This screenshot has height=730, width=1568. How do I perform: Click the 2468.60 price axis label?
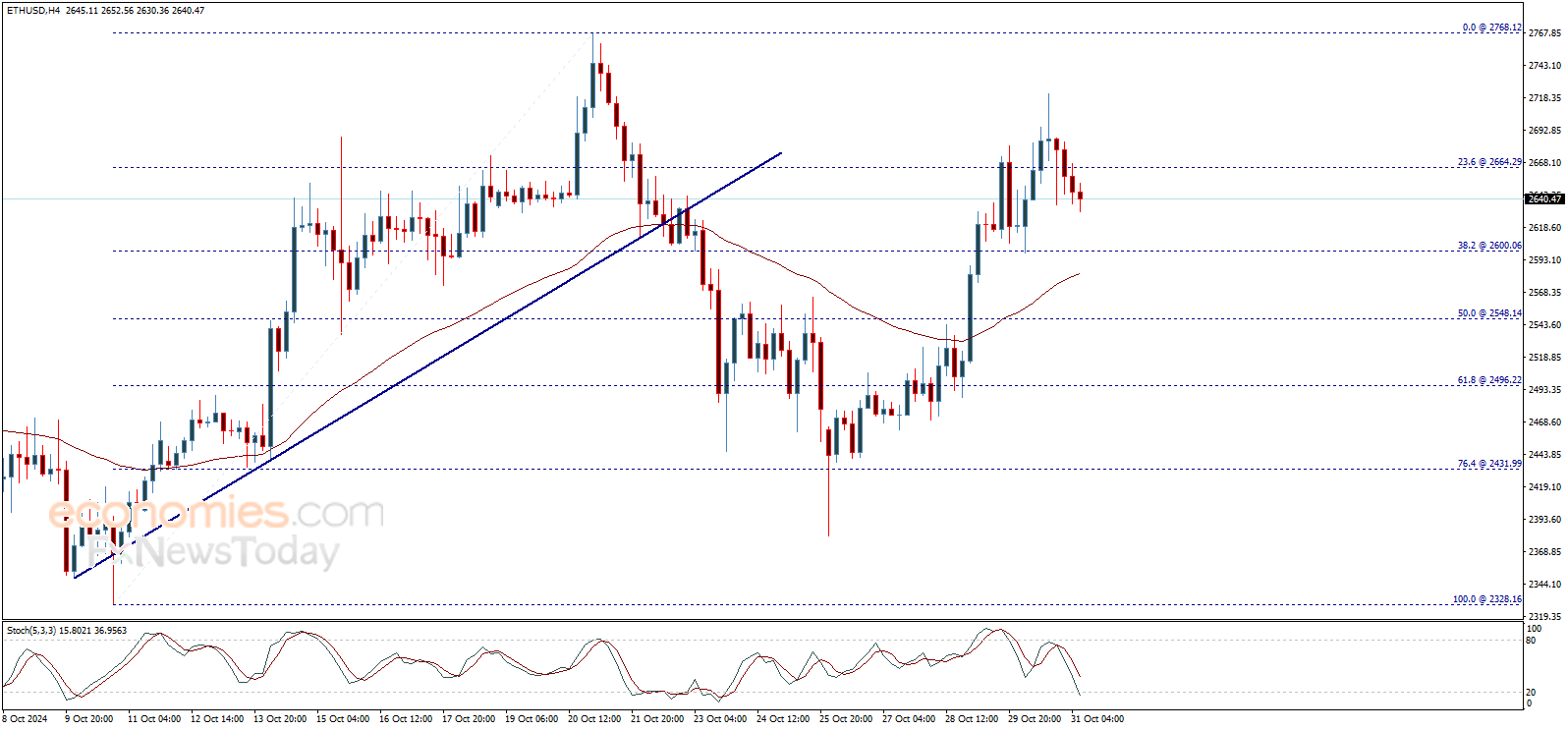[x=1544, y=422]
